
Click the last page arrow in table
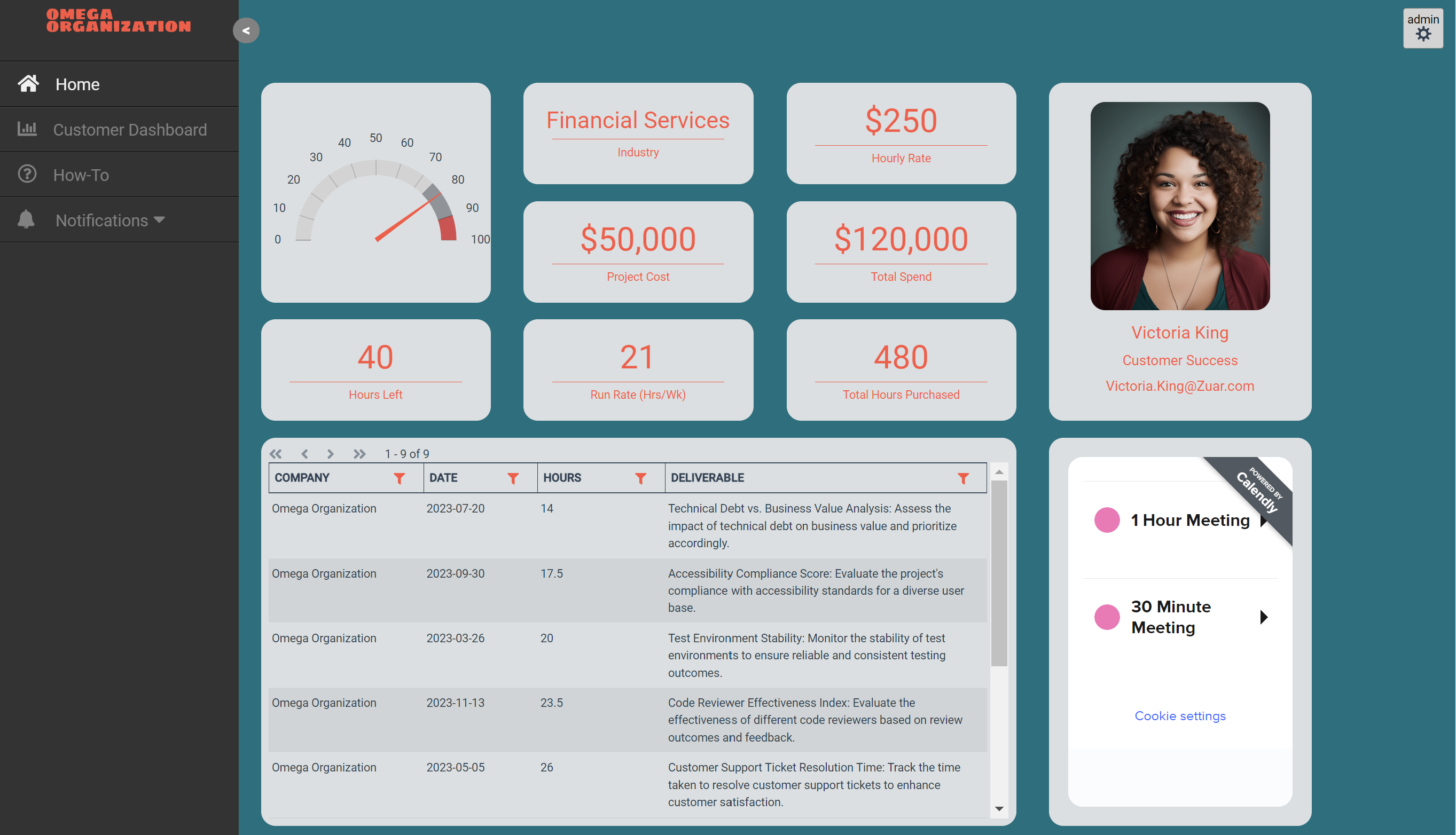[358, 454]
